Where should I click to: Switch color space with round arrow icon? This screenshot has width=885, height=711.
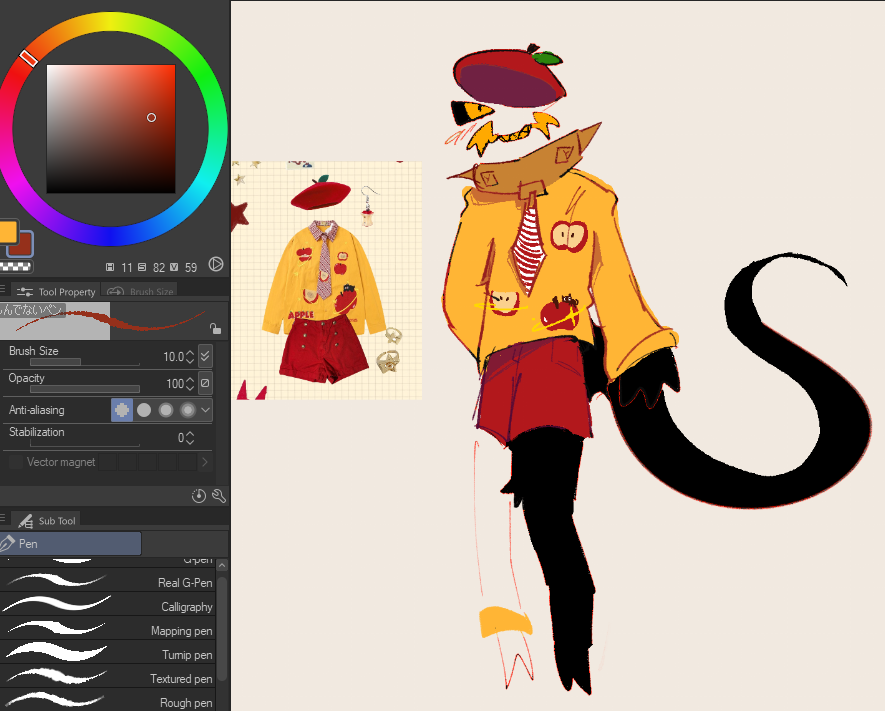216,264
